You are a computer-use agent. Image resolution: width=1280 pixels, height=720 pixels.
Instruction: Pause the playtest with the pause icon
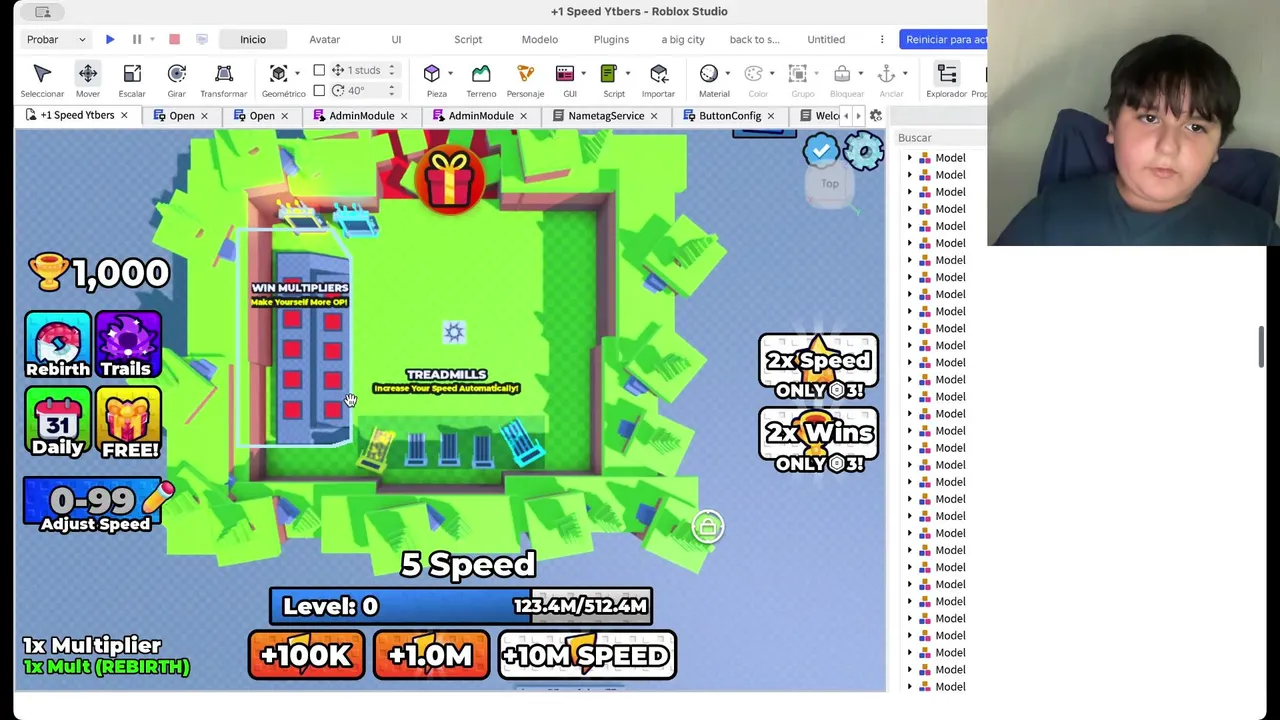[137, 39]
